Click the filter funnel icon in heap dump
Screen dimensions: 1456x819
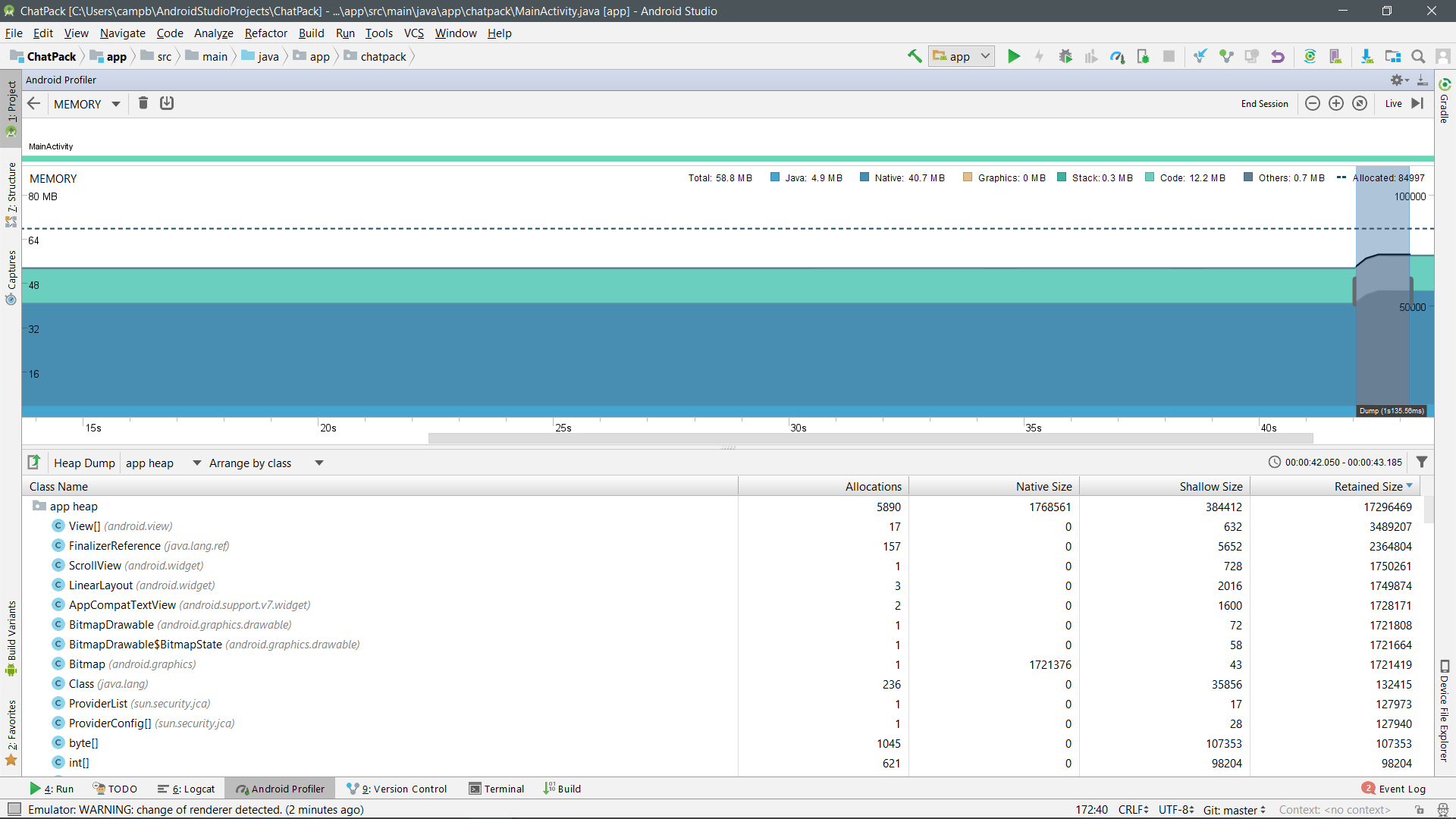pyautogui.click(x=1422, y=462)
